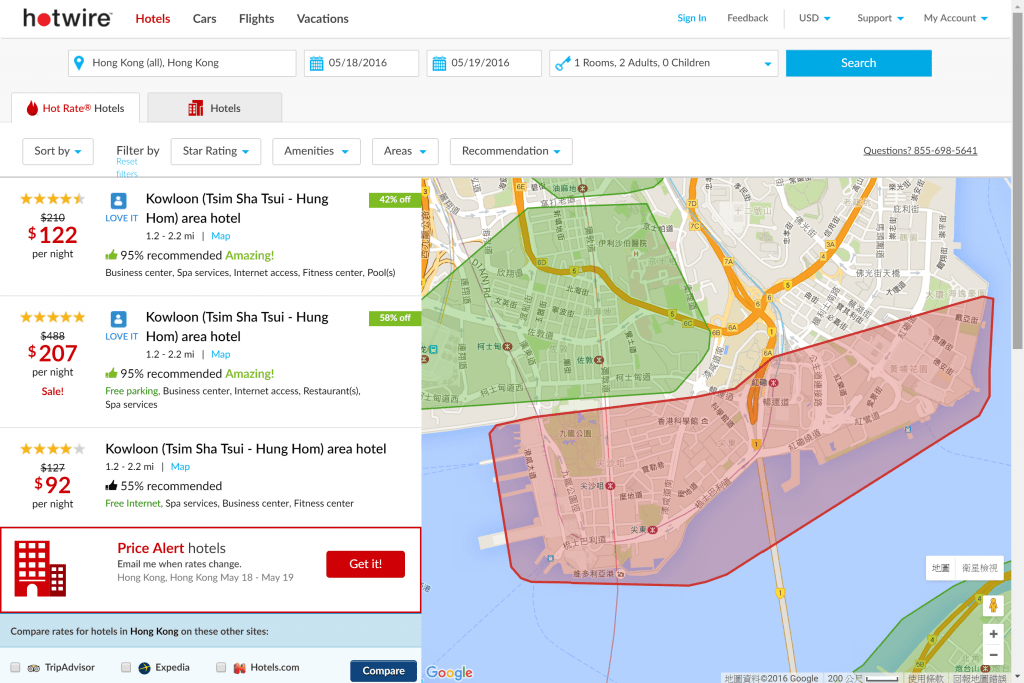Click Reset filters link
The height and width of the screenshot is (683, 1024).
point(127,168)
